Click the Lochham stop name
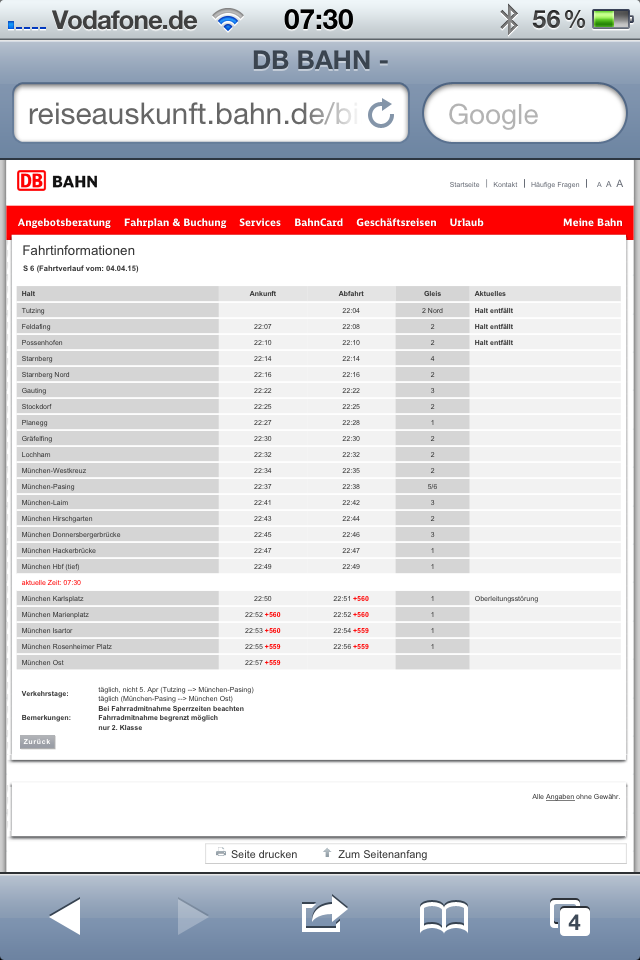Image resolution: width=640 pixels, height=960 pixels. (36, 454)
